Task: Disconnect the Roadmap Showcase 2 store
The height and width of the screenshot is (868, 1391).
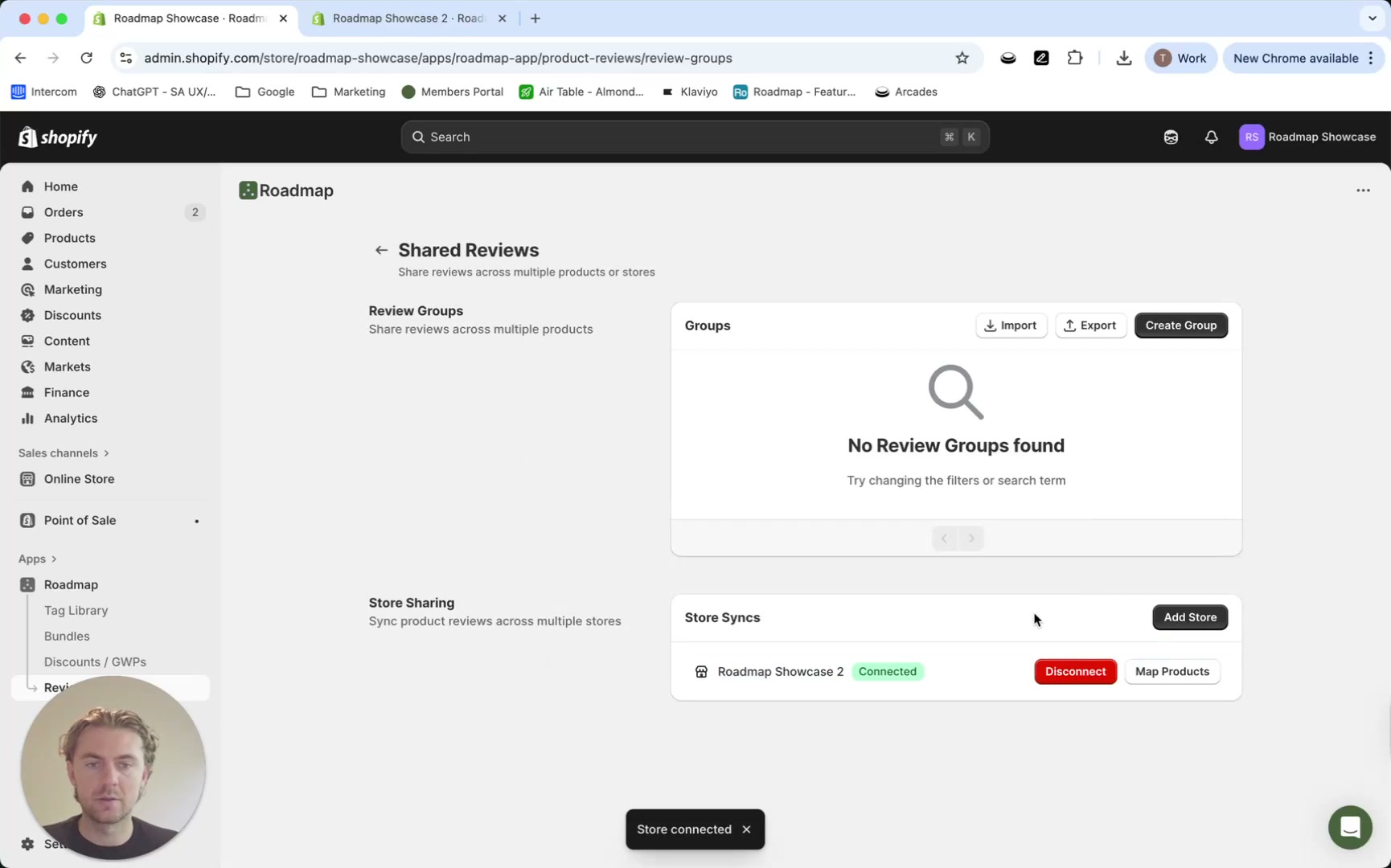Action: (x=1075, y=671)
